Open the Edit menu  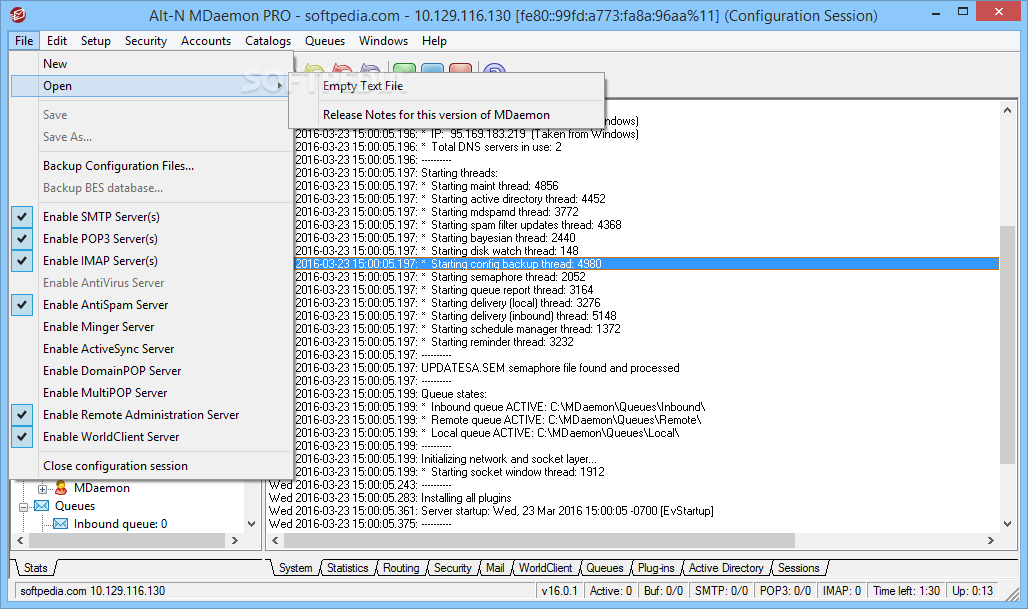click(x=56, y=41)
